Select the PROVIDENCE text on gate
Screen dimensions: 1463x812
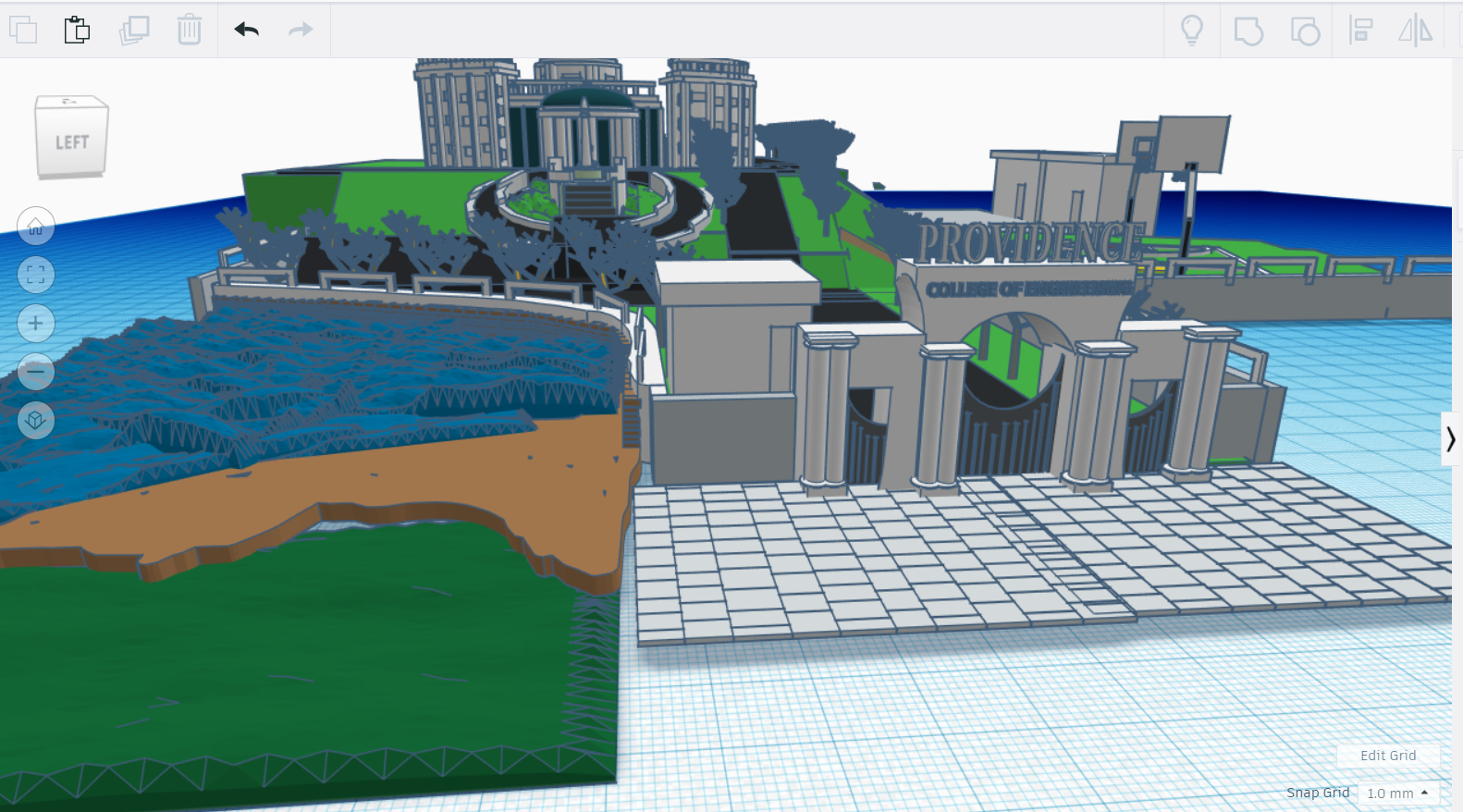click(1029, 241)
